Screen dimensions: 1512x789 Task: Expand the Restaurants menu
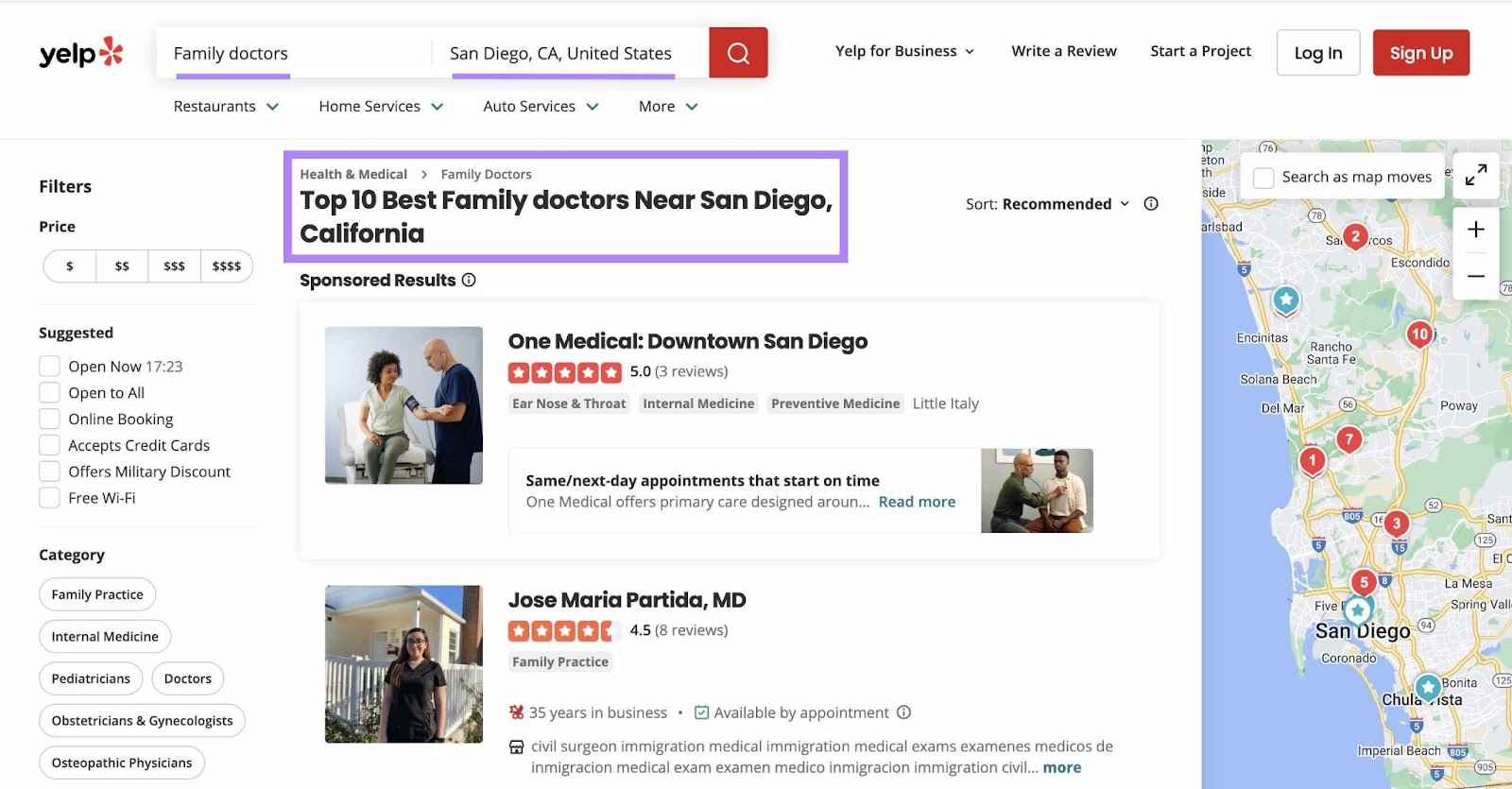(226, 107)
